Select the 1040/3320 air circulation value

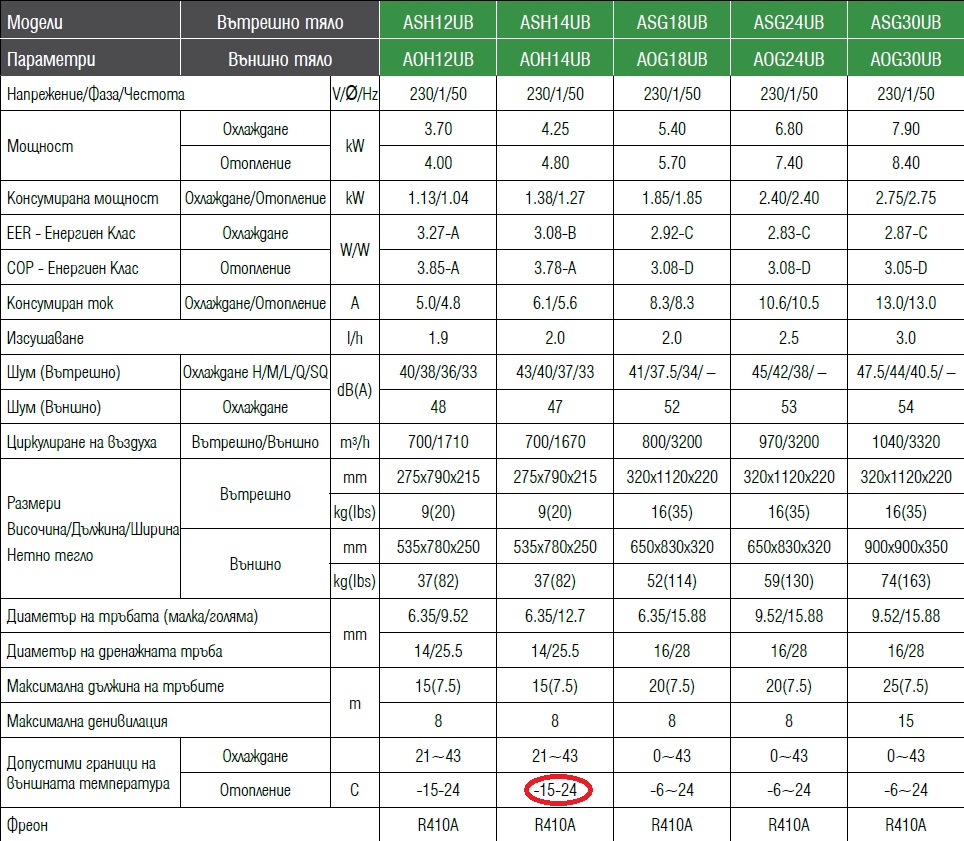pos(905,442)
